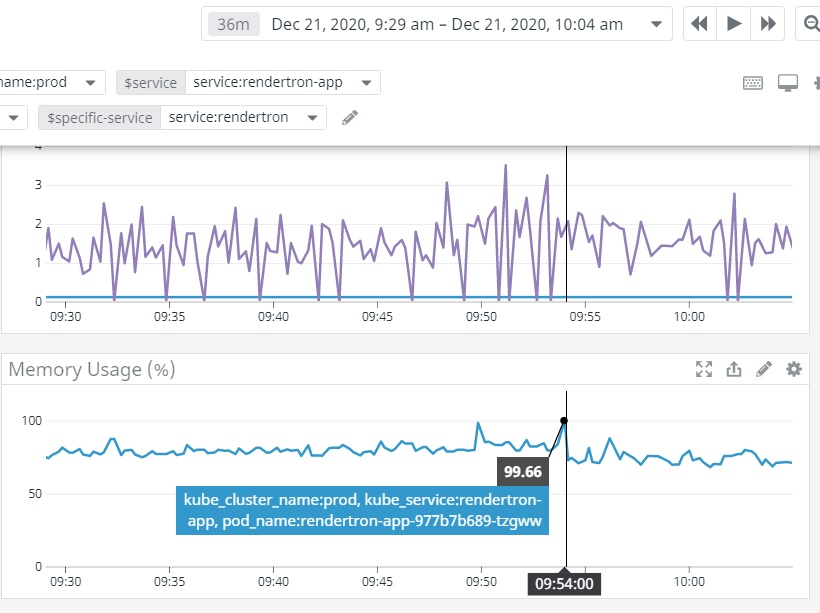Click the 09:54:00 time marker label
Image resolution: width=820 pixels, height=613 pixels.
click(565, 582)
